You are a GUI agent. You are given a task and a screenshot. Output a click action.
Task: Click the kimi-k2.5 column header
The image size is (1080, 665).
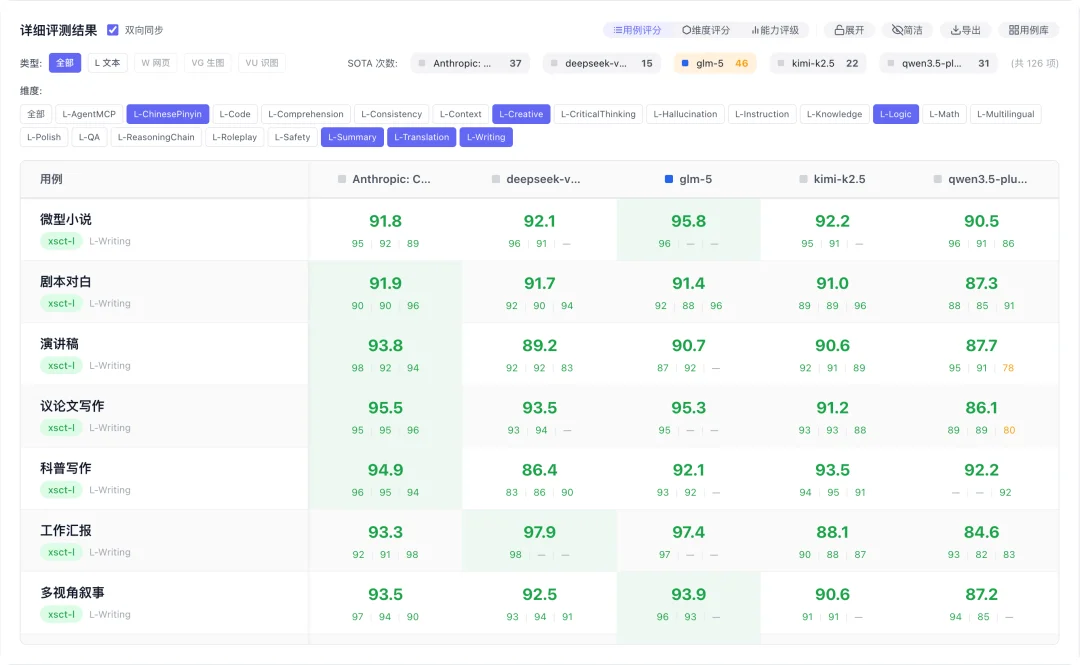[839, 179]
